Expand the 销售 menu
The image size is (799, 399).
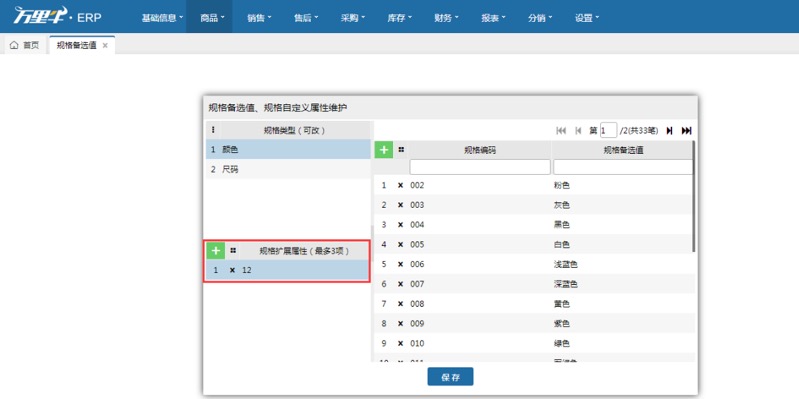259,18
